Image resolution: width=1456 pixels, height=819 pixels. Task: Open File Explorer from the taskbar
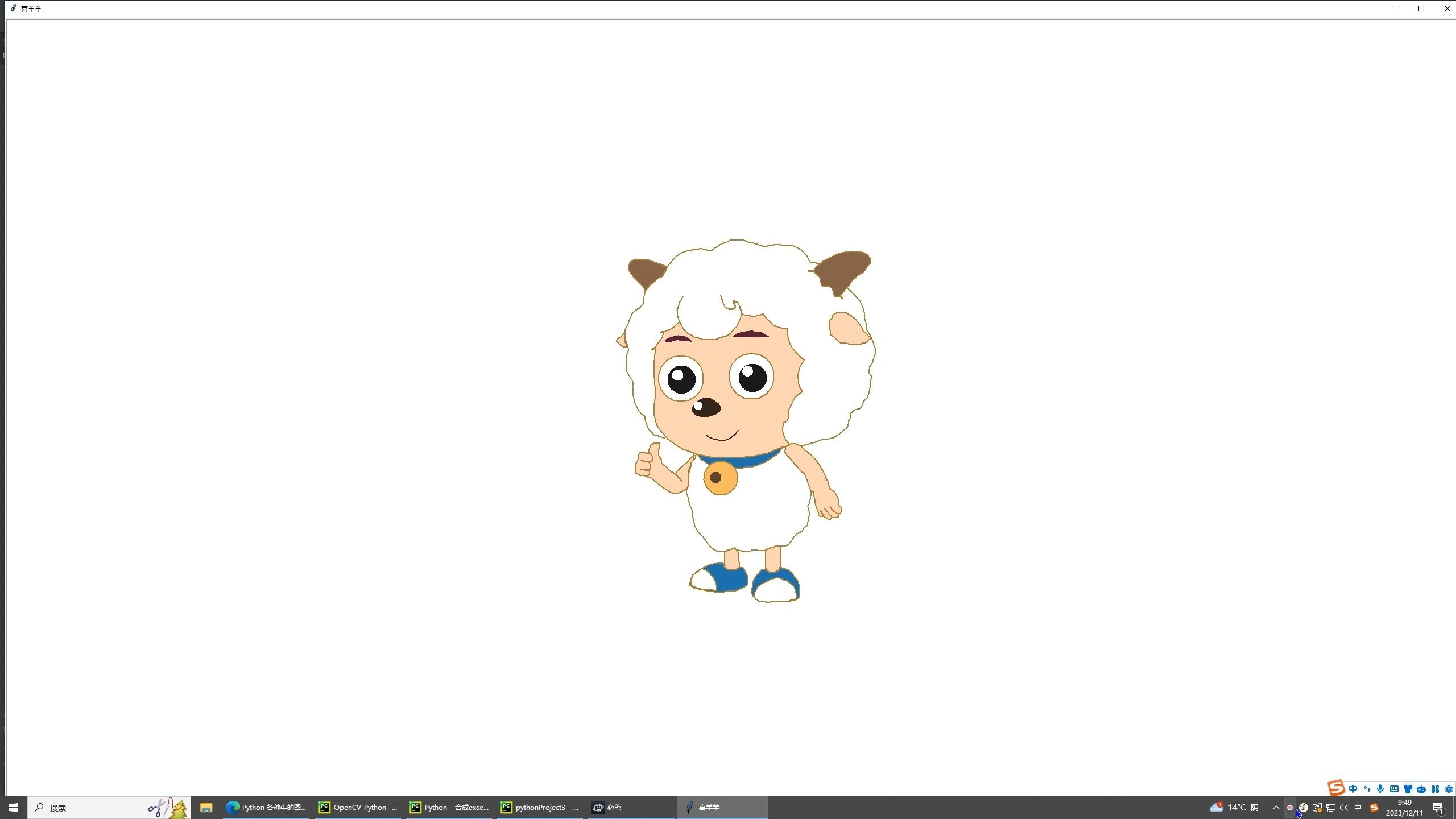click(x=206, y=808)
